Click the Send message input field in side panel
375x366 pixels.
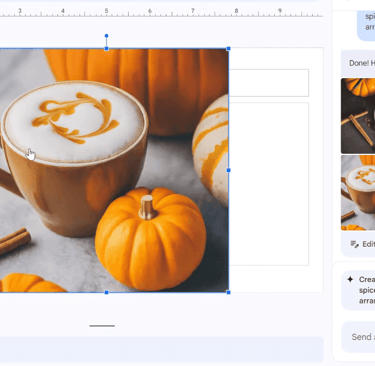pyautogui.click(x=359, y=337)
